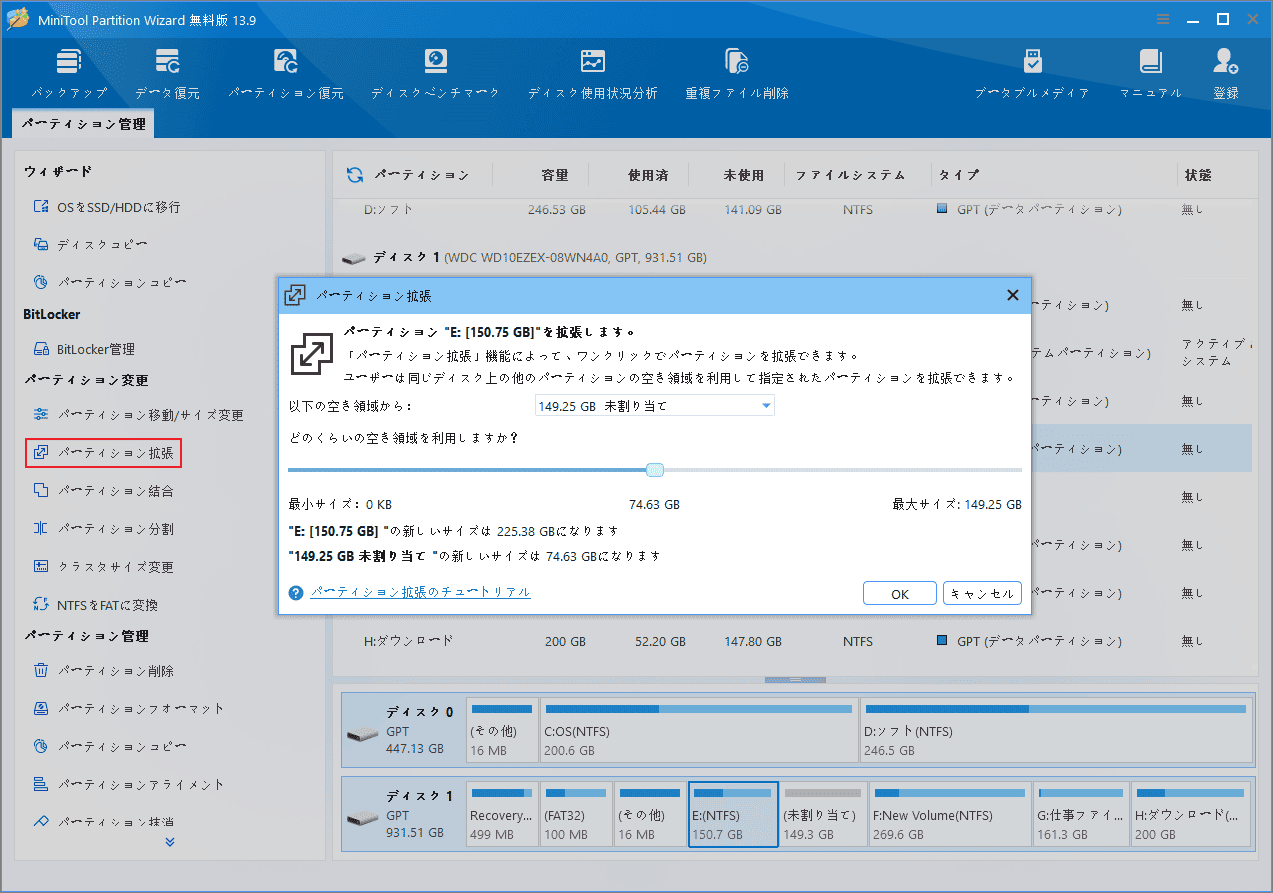
Task: Select D:ソフト(NTFS) block on ディスク 0
Action: 1055,729
